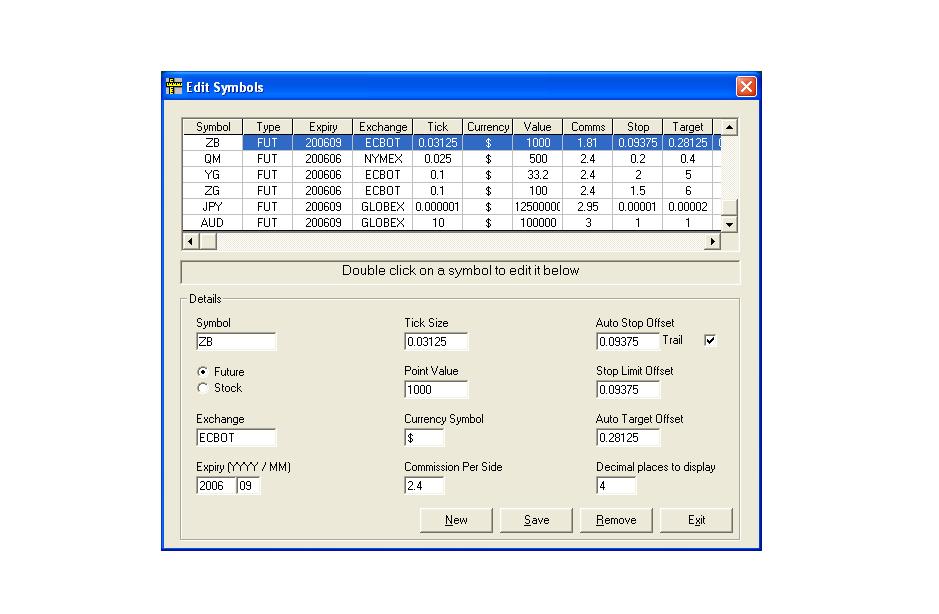Viewport: 939px width, 614px height.
Task: Click the 500 value cell in QM row
Action: coord(537,159)
